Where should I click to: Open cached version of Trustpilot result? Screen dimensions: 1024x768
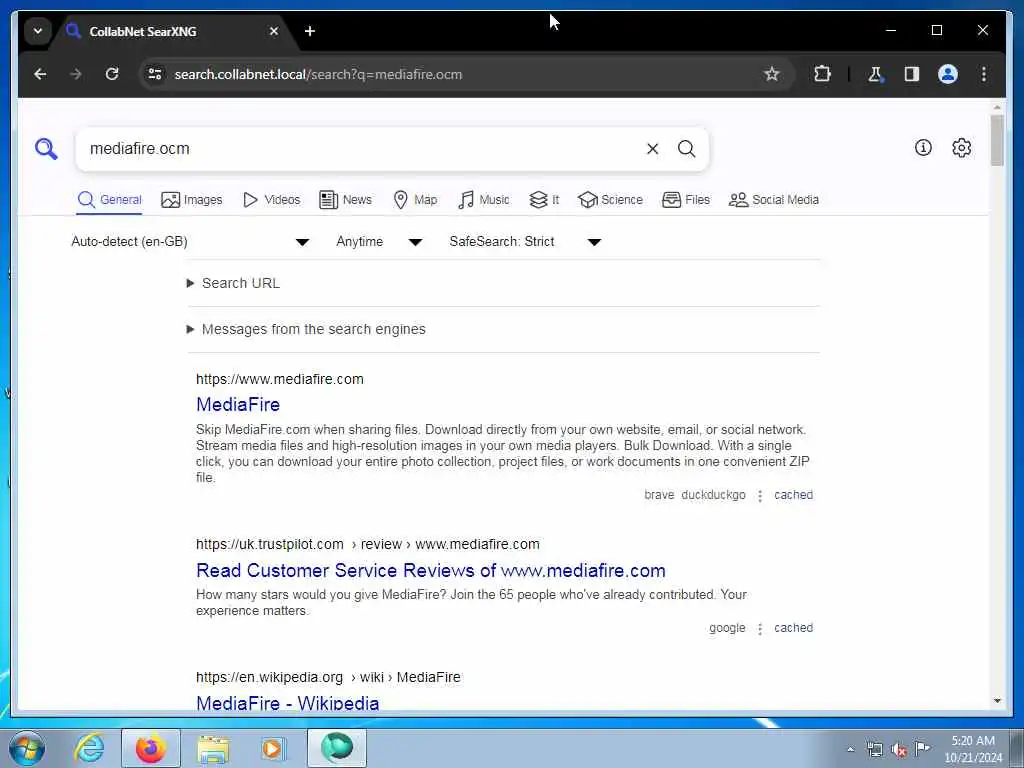[x=793, y=628]
